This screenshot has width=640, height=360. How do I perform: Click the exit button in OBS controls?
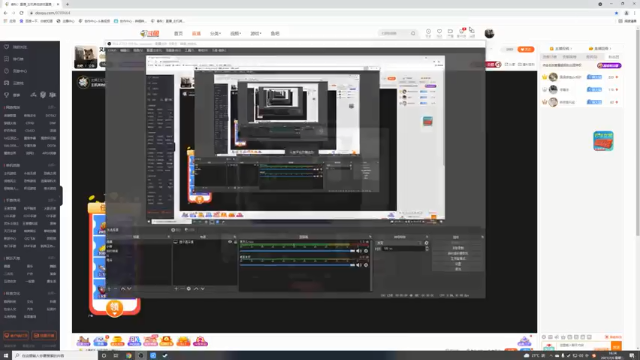coord(458,269)
